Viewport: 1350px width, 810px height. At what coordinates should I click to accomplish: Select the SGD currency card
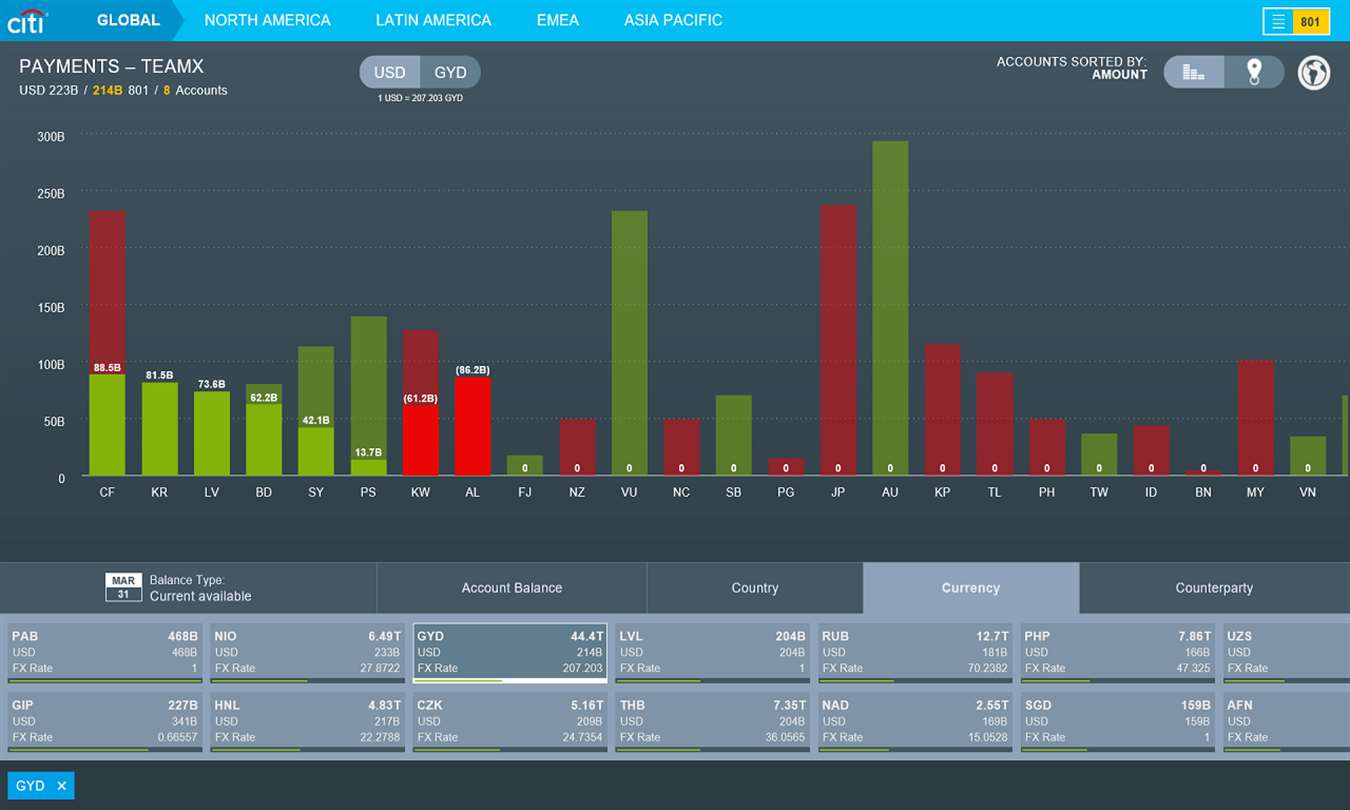click(x=1117, y=723)
